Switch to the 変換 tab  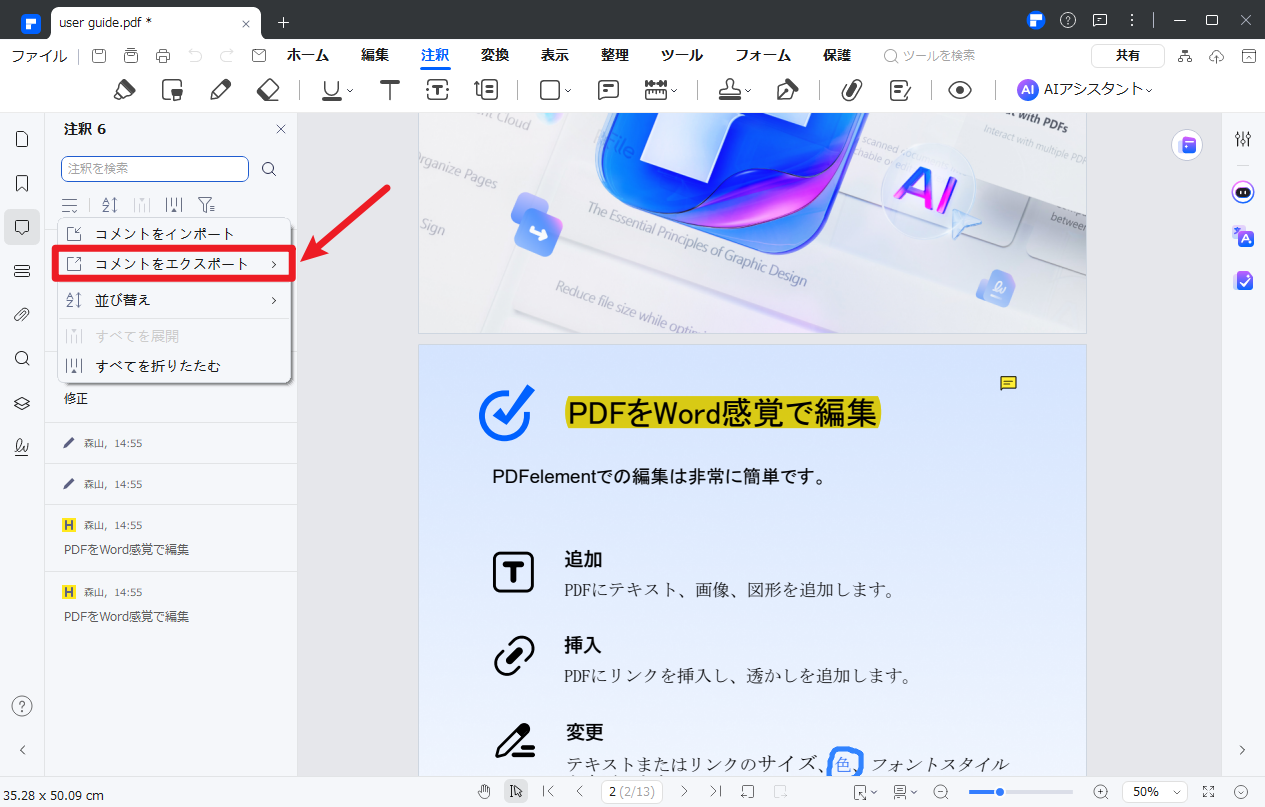495,56
